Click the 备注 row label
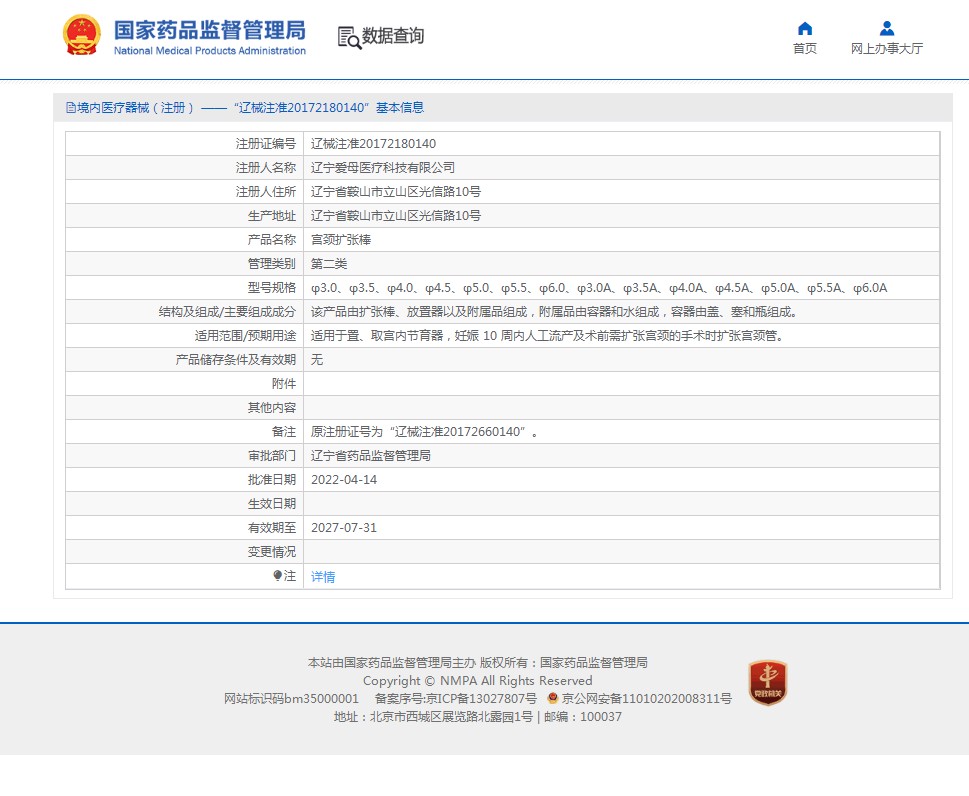Image resolution: width=969 pixels, height=796 pixels. 284,432
